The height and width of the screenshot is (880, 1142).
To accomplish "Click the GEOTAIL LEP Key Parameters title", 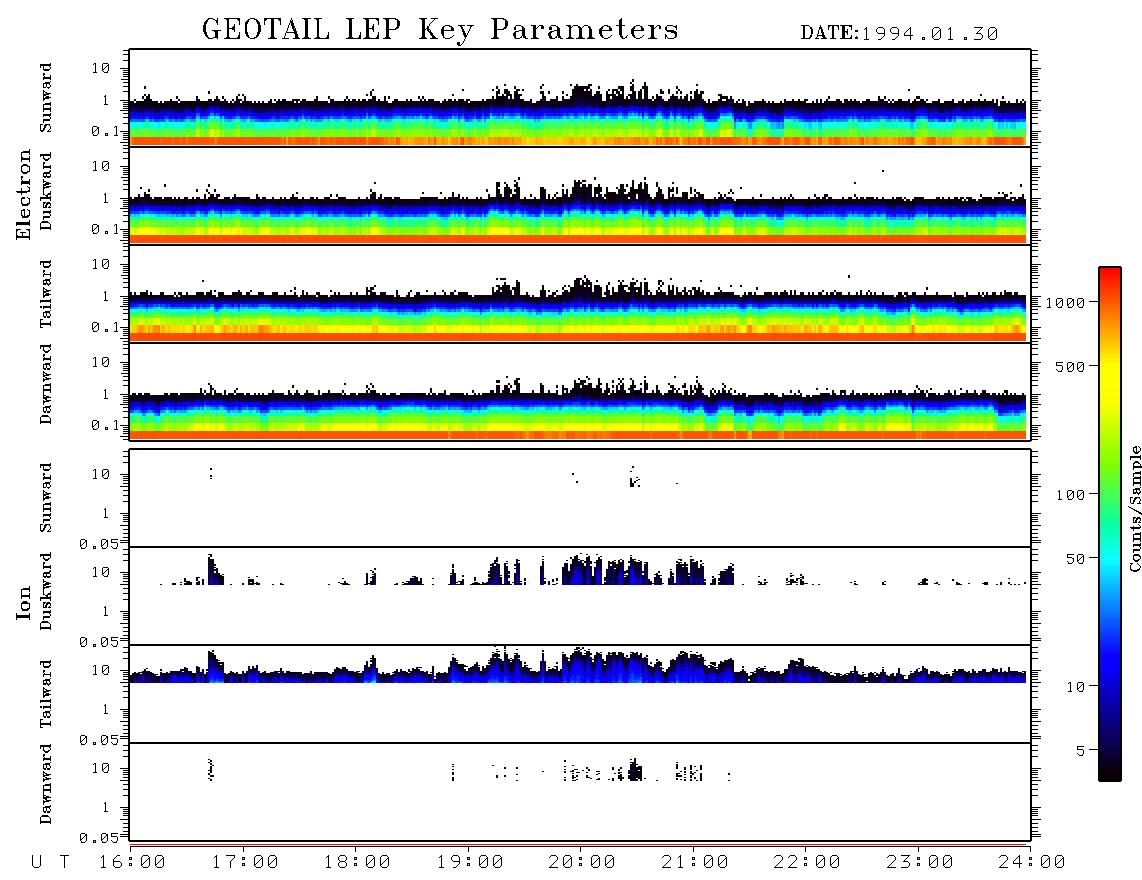I will (440, 30).
